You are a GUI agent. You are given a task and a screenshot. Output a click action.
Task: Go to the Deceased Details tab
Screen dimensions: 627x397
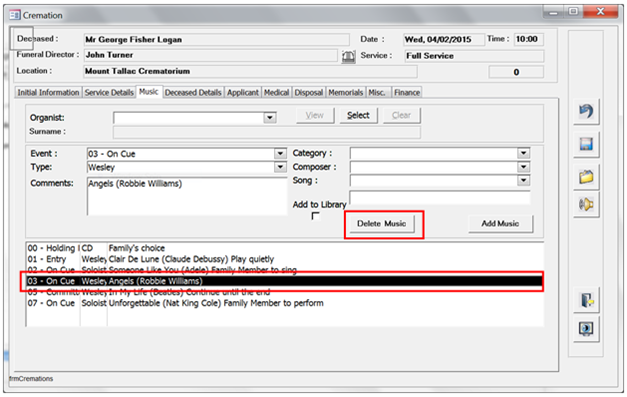pos(193,92)
